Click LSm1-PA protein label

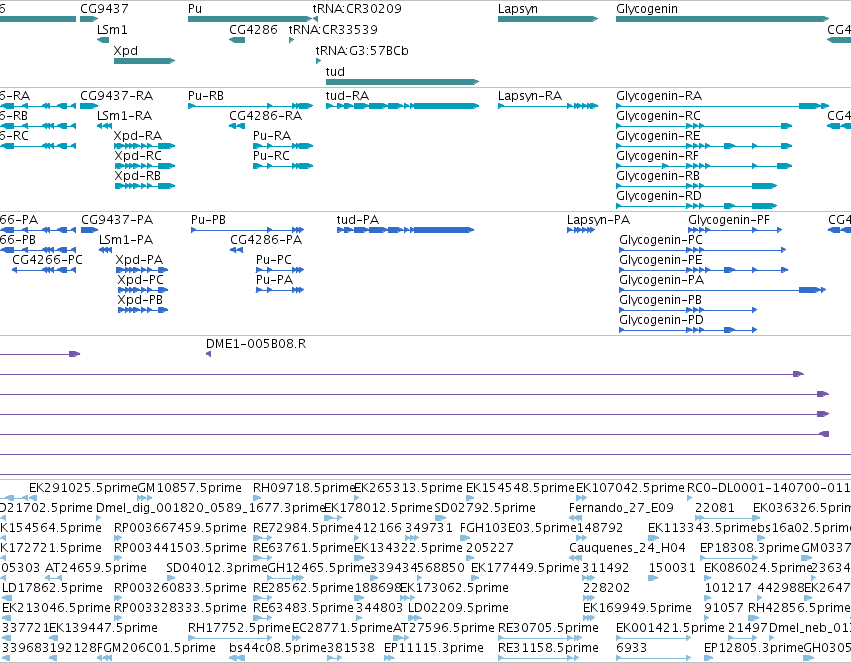pos(126,240)
